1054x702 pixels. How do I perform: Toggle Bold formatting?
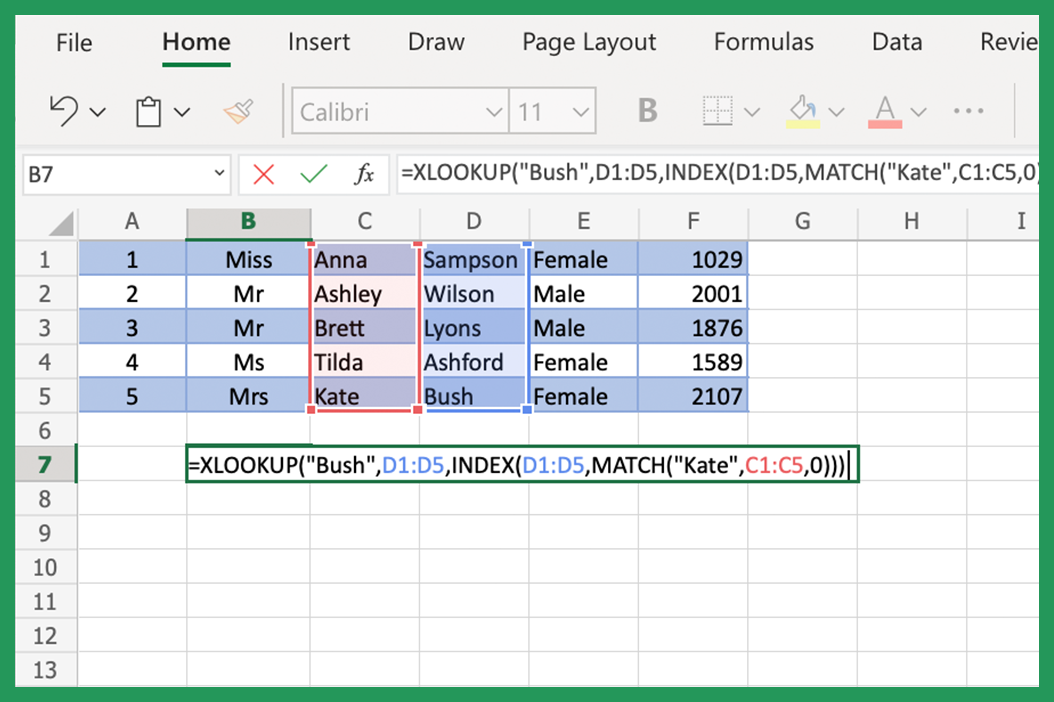646,111
